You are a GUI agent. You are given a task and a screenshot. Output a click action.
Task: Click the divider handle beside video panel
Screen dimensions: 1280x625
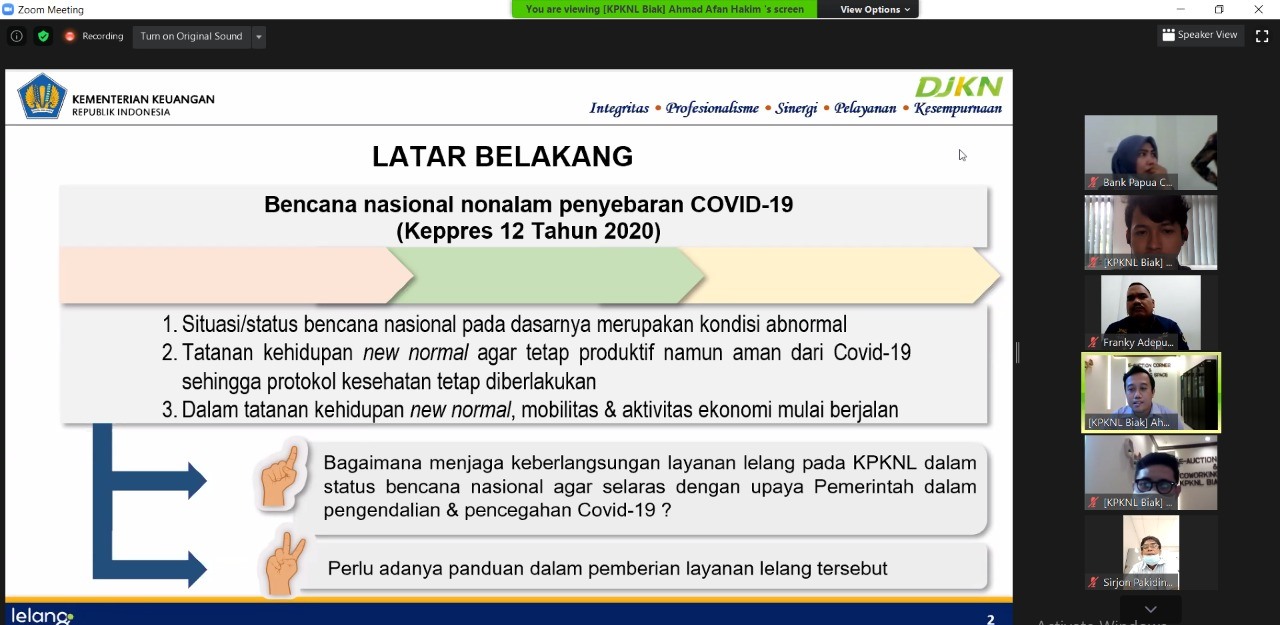(1018, 352)
